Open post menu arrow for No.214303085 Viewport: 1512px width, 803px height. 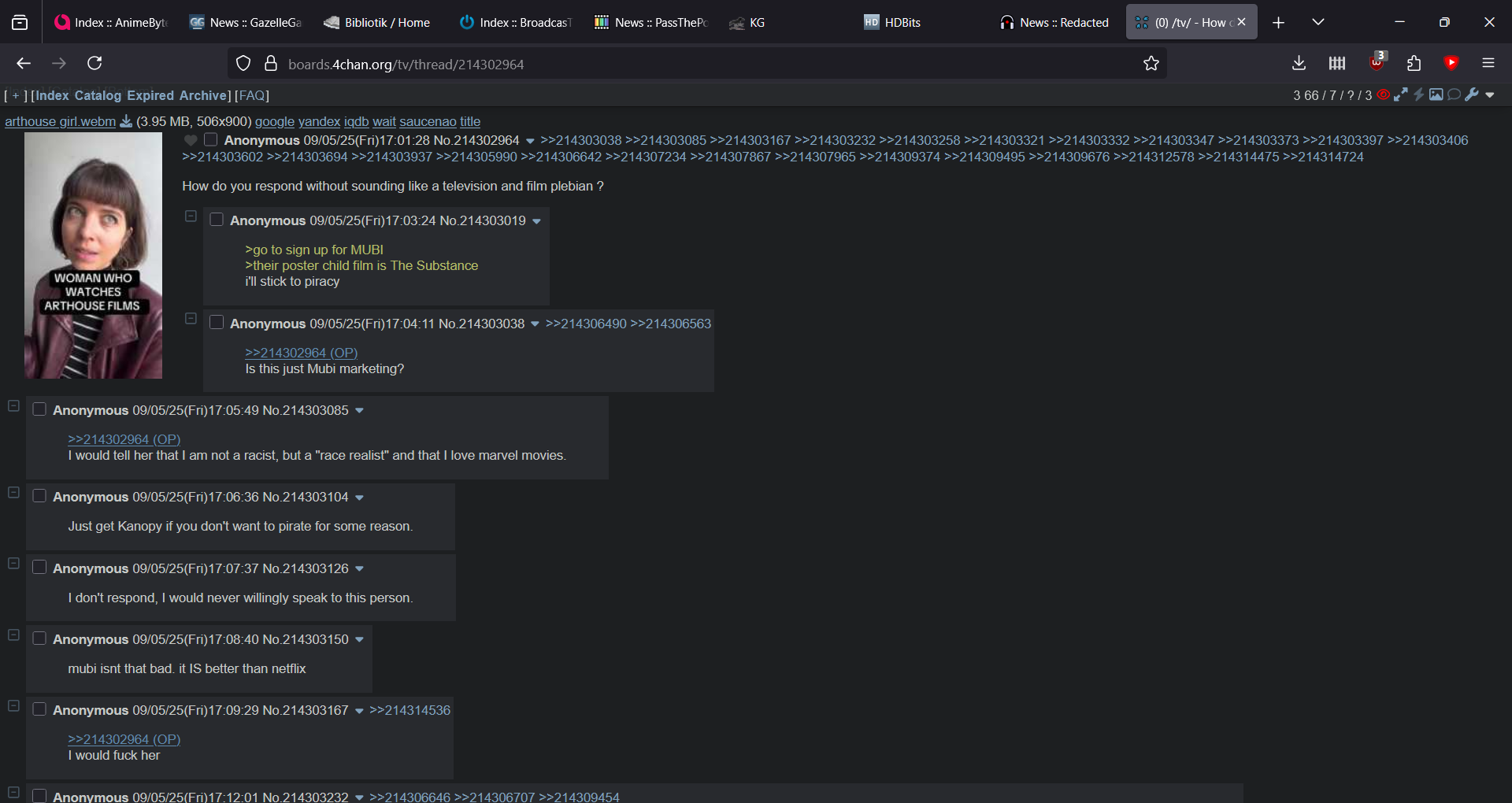[x=359, y=411]
